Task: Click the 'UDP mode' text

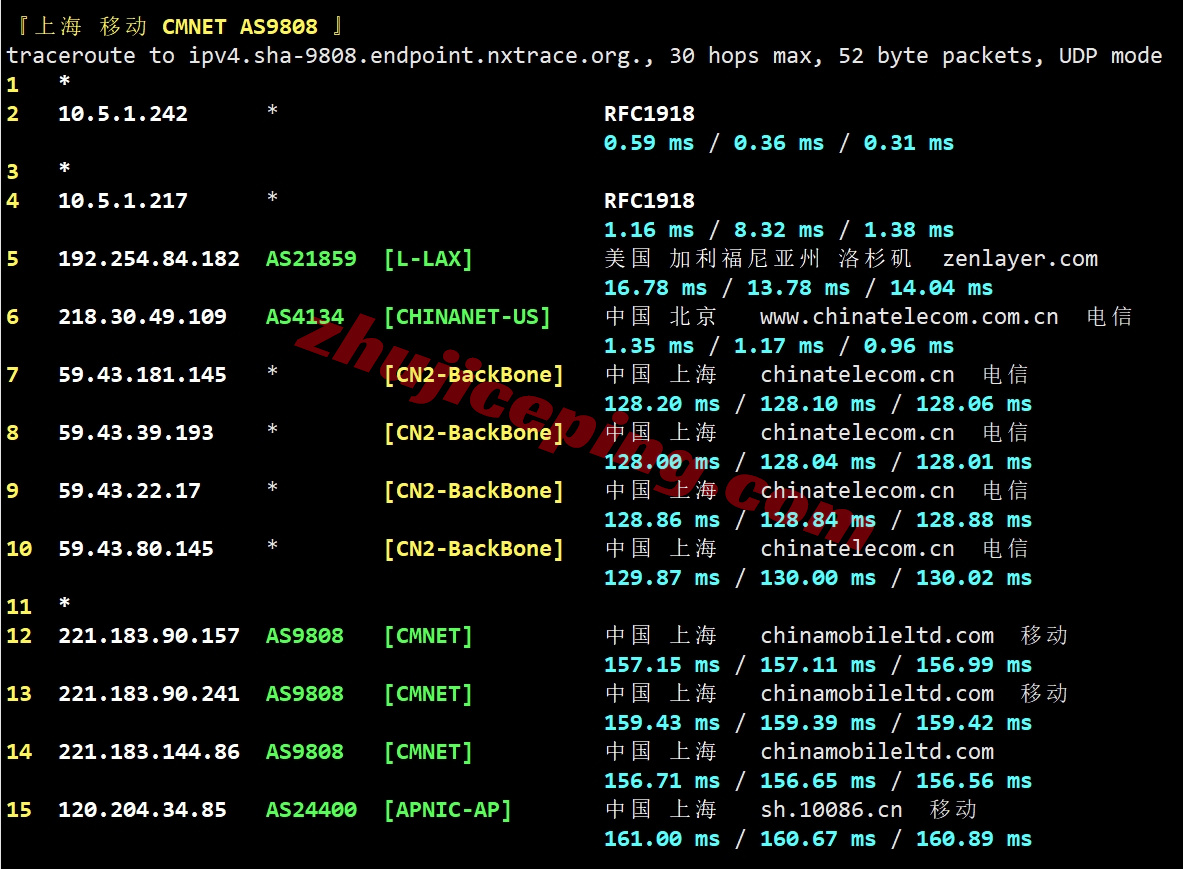Action: [1110, 56]
